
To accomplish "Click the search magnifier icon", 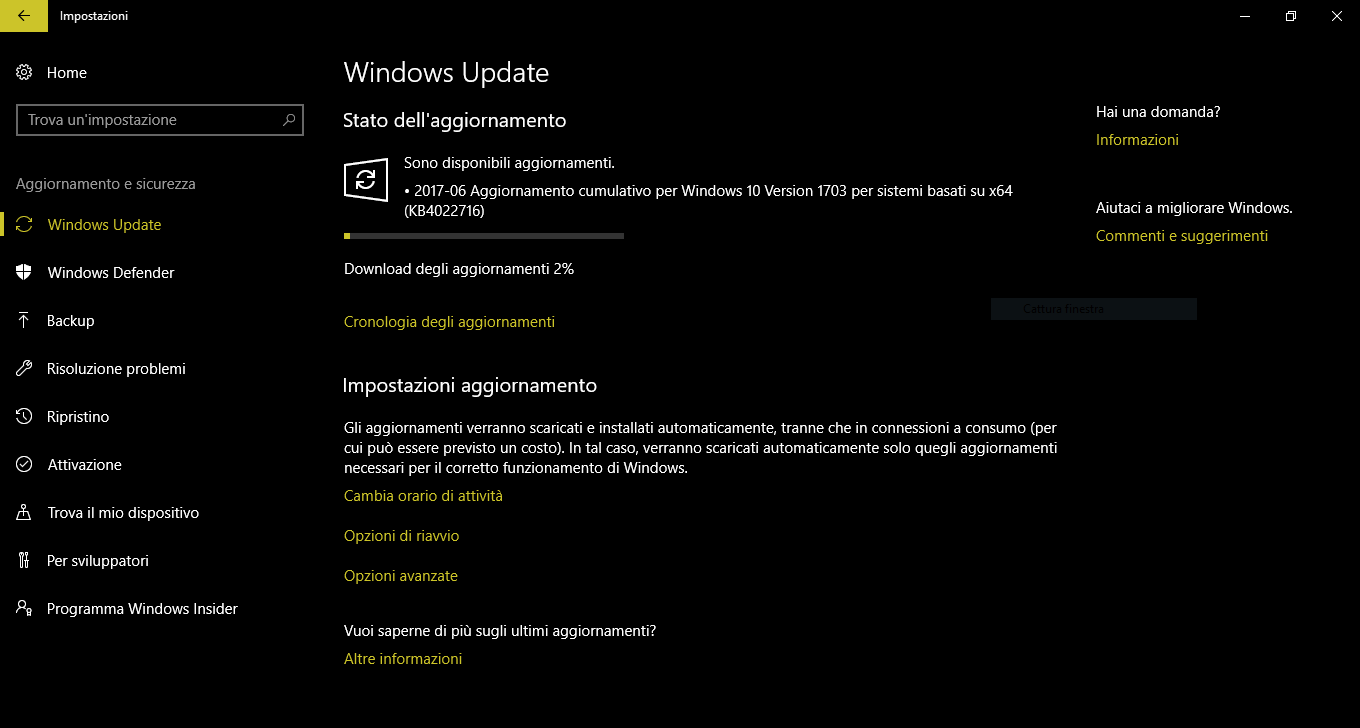I will point(289,120).
